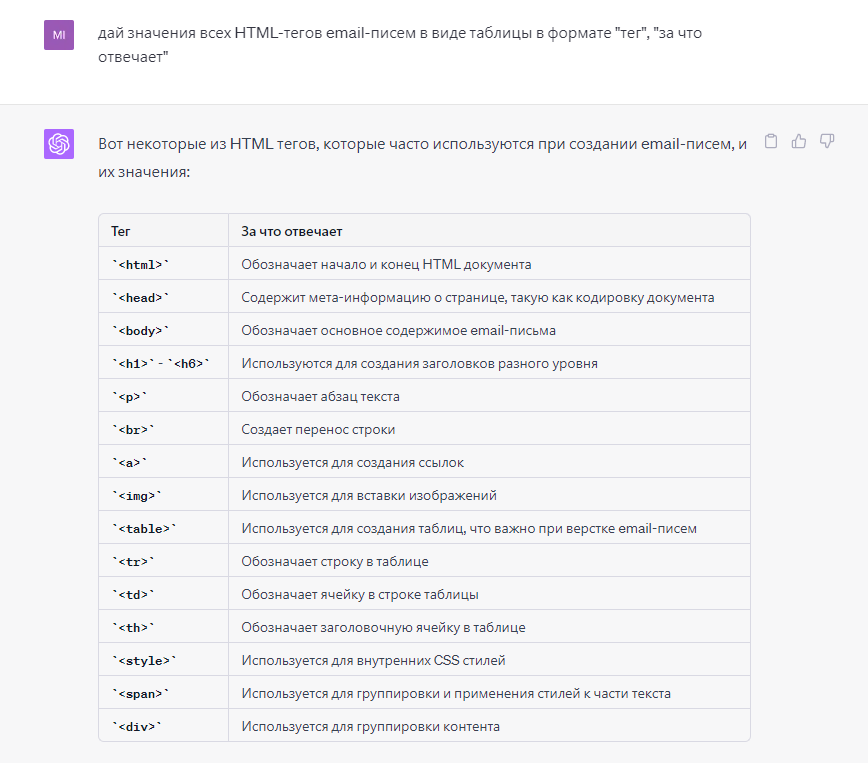Select the <body> tag cell
The image size is (868, 763).
(163, 331)
